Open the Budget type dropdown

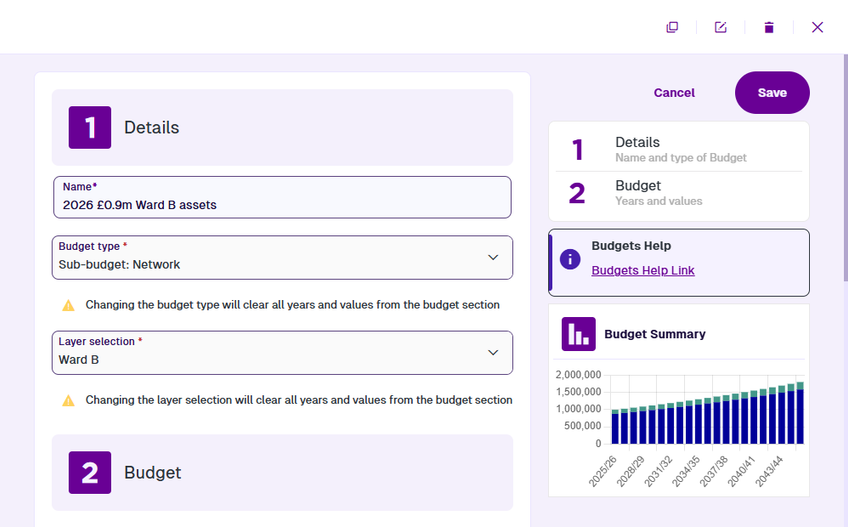[282, 258]
